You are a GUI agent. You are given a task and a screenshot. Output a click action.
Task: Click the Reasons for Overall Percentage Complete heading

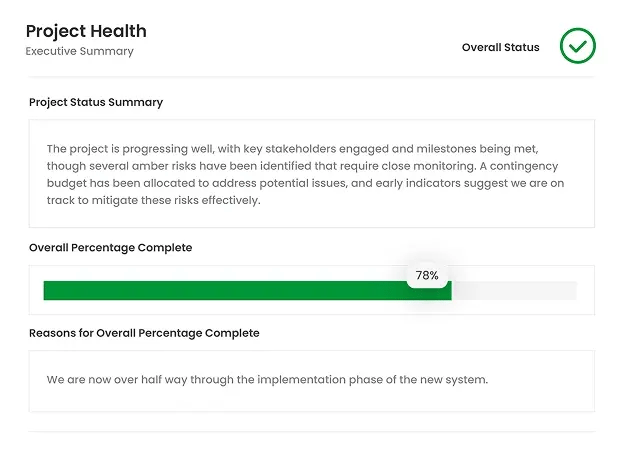(x=144, y=333)
